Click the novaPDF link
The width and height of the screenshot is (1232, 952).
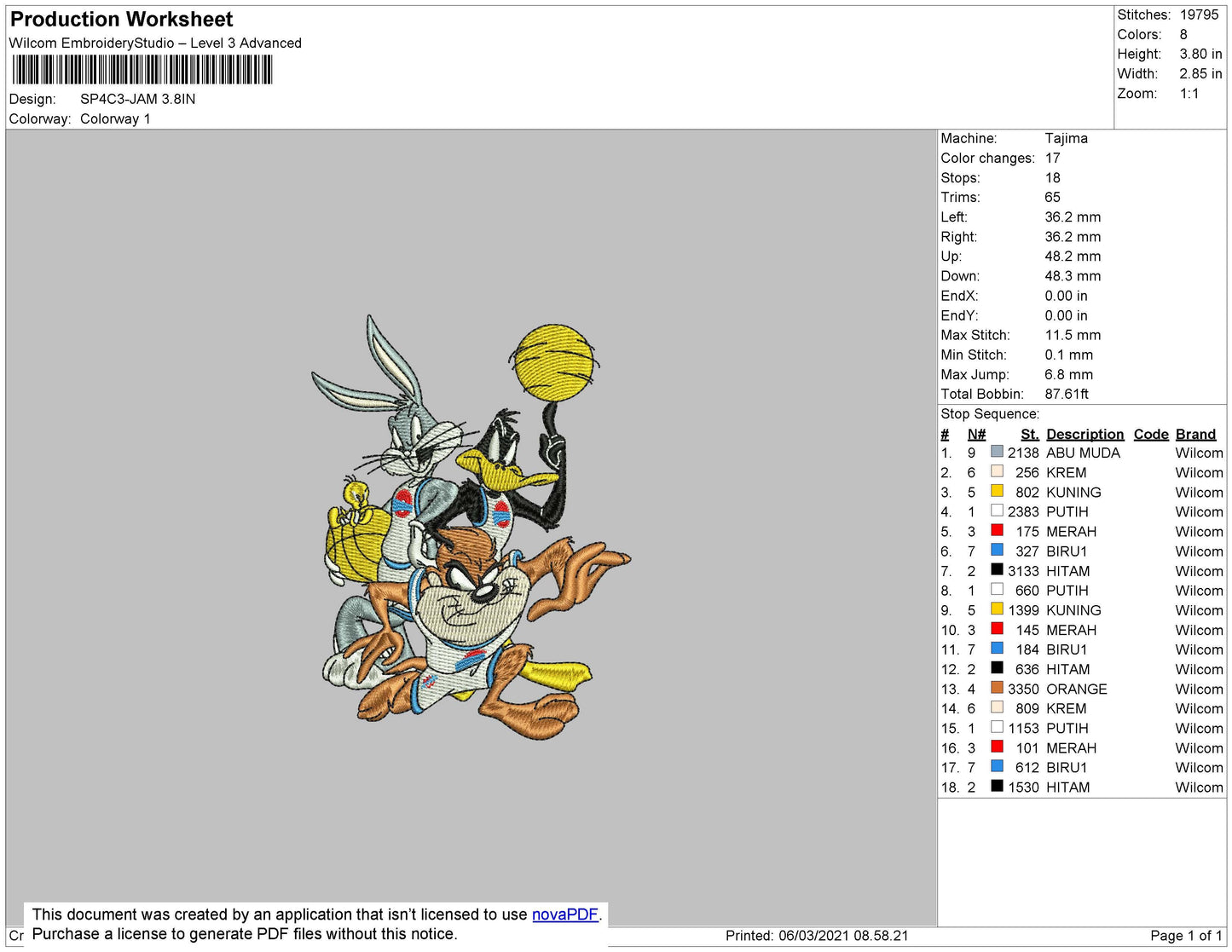565,914
